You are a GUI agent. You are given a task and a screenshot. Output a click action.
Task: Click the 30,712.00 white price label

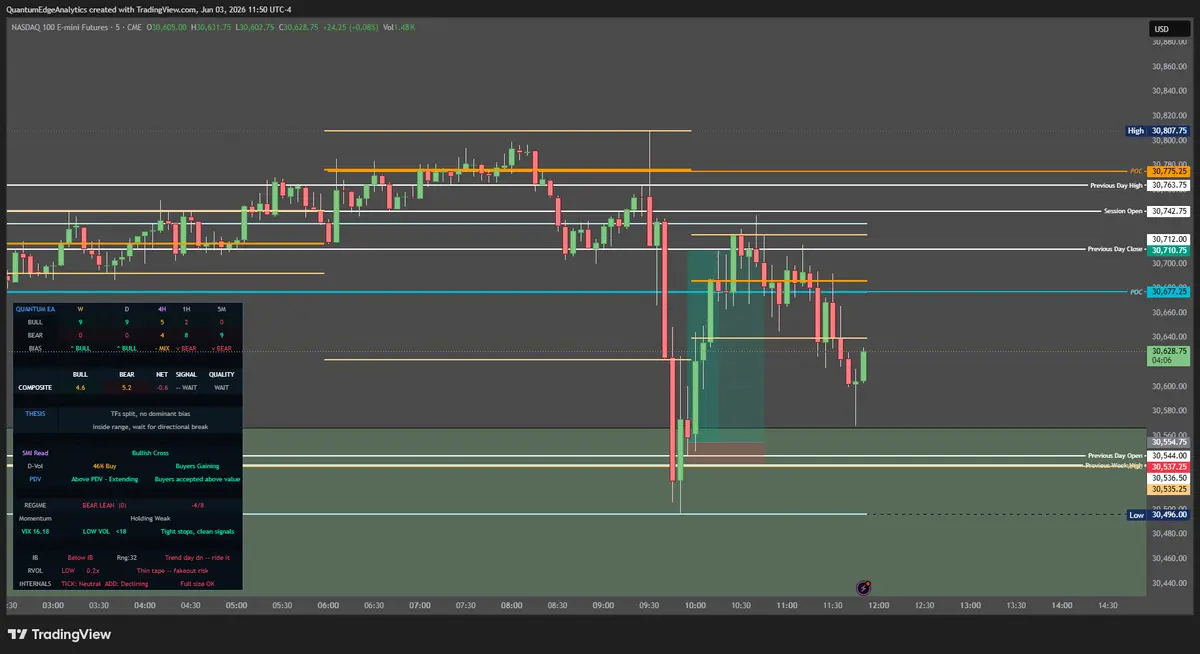click(x=1168, y=239)
